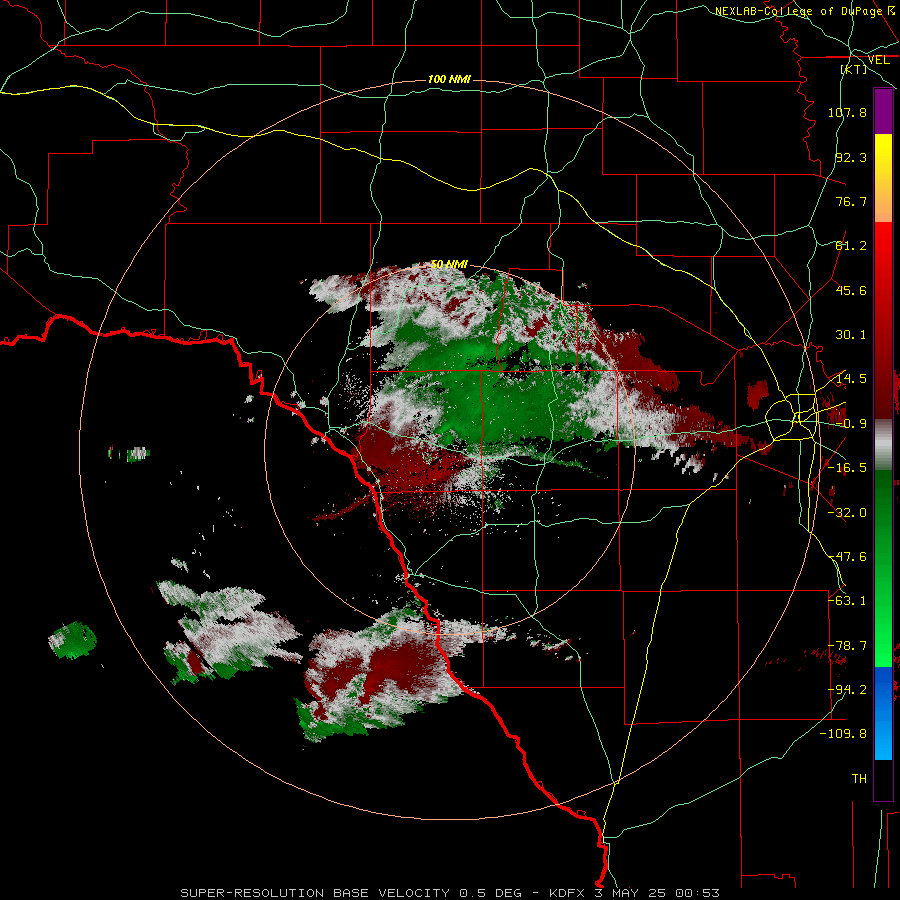Select the 76.7 scale value
This screenshot has width=900, height=900.
click(851, 201)
